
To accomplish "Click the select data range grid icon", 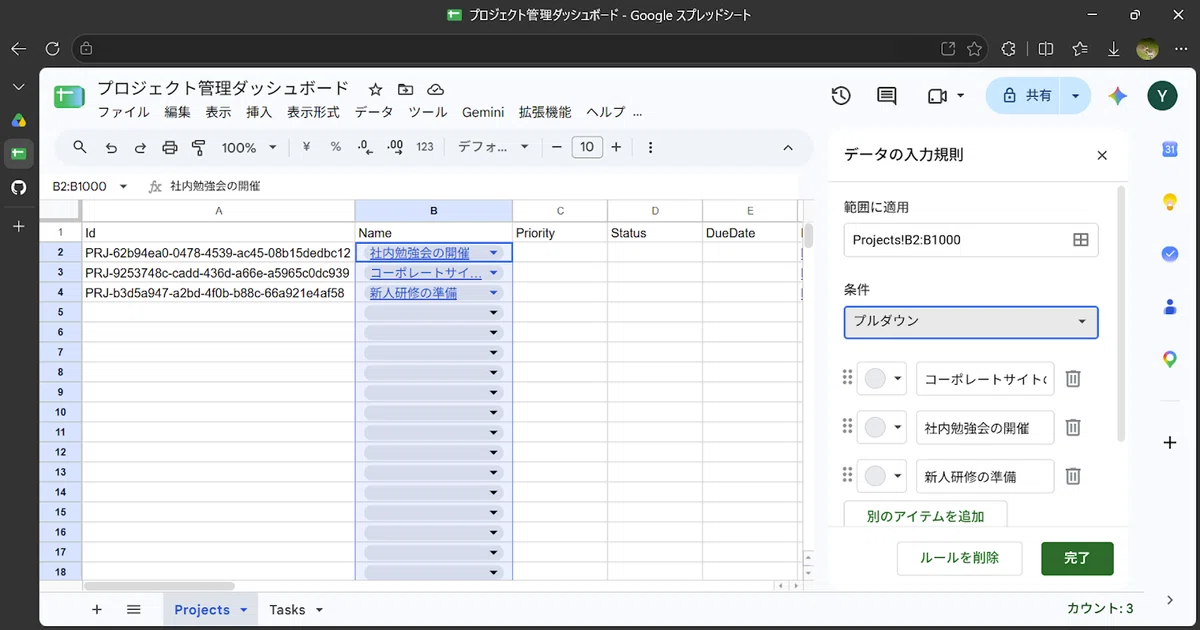I will click(1080, 240).
